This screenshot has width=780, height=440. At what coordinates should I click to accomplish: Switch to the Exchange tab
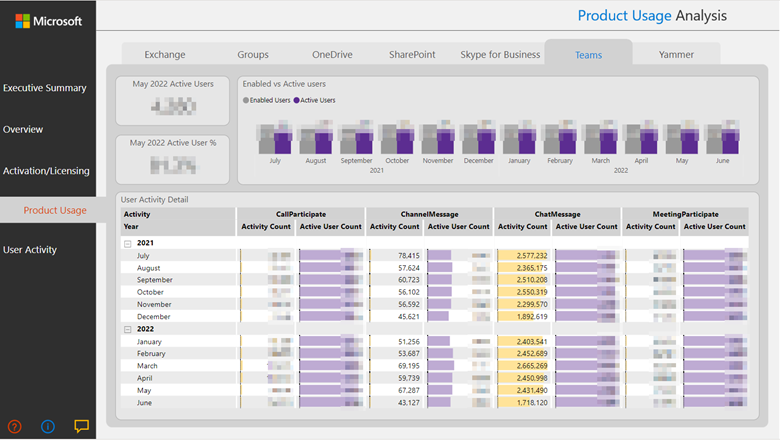(165, 55)
